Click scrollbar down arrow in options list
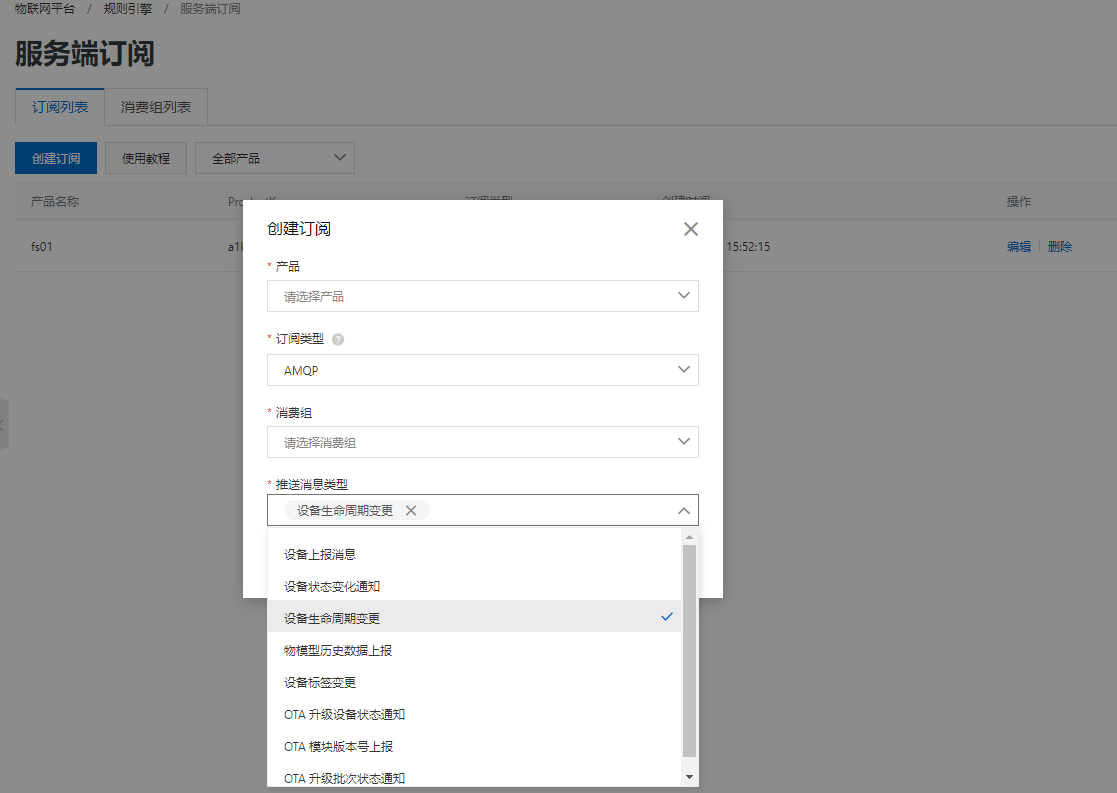The width and height of the screenshot is (1117, 793). pyautogui.click(x=689, y=776)
